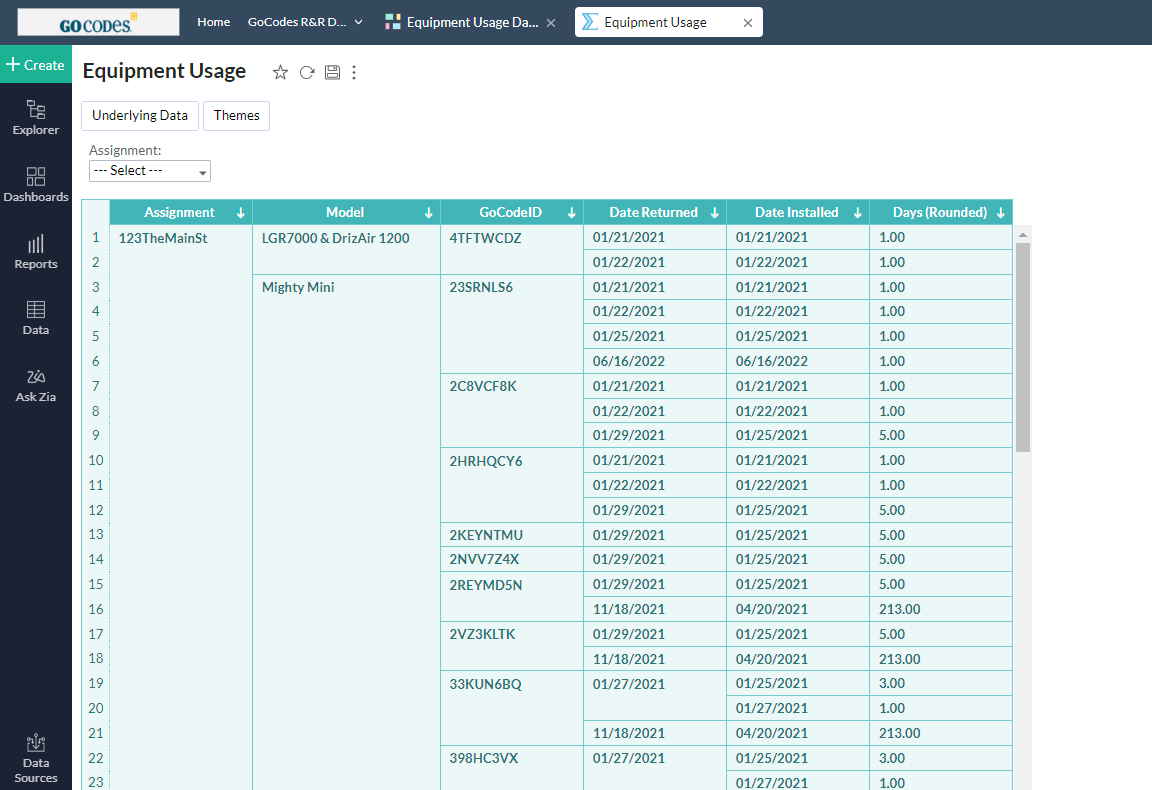This screenshot has height=790, width=1152.
Task: Launch Ask Zia assistant
Action: click(35, 386)
